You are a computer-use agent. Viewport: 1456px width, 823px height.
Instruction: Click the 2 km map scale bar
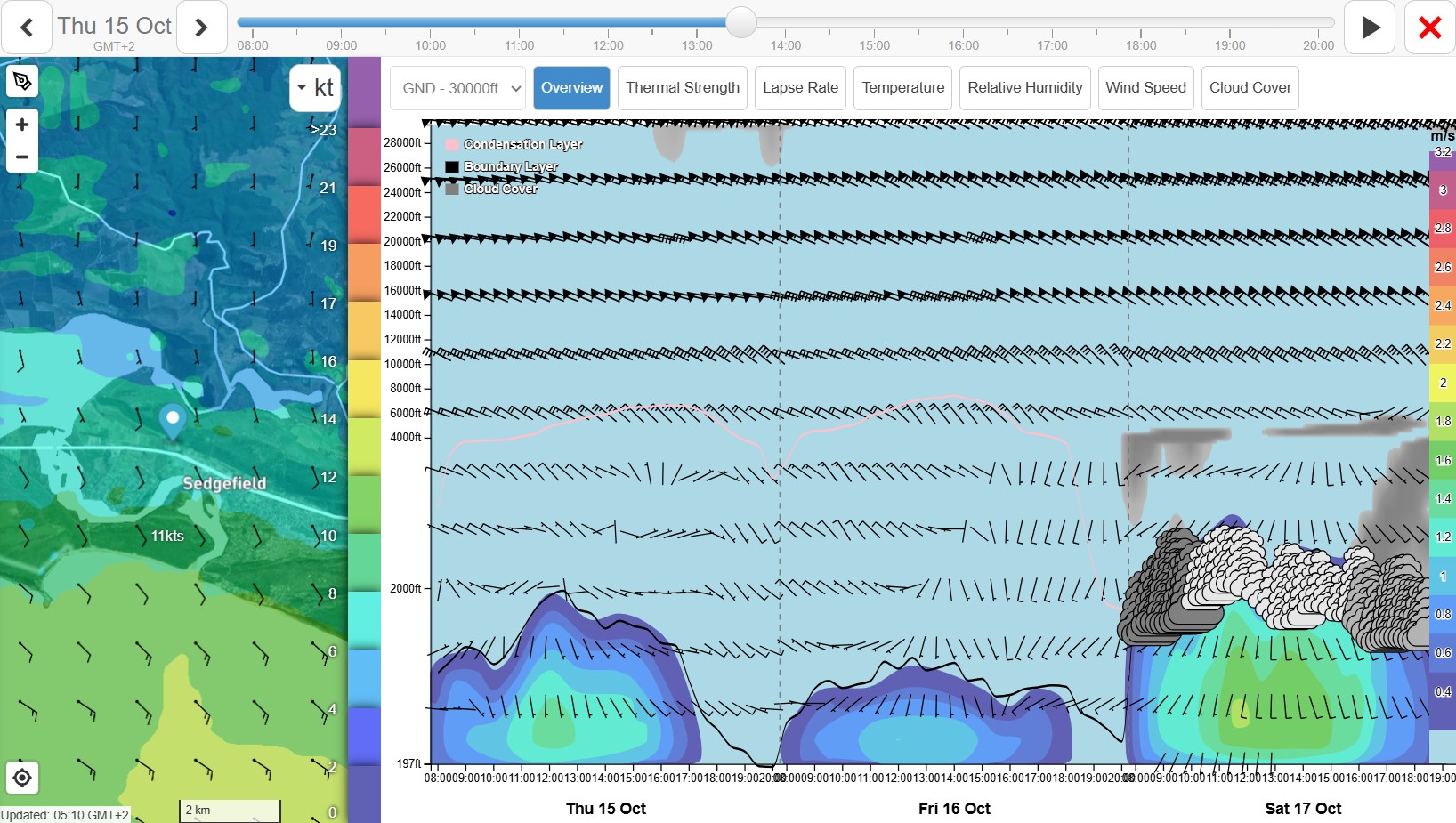coord(230,811)
